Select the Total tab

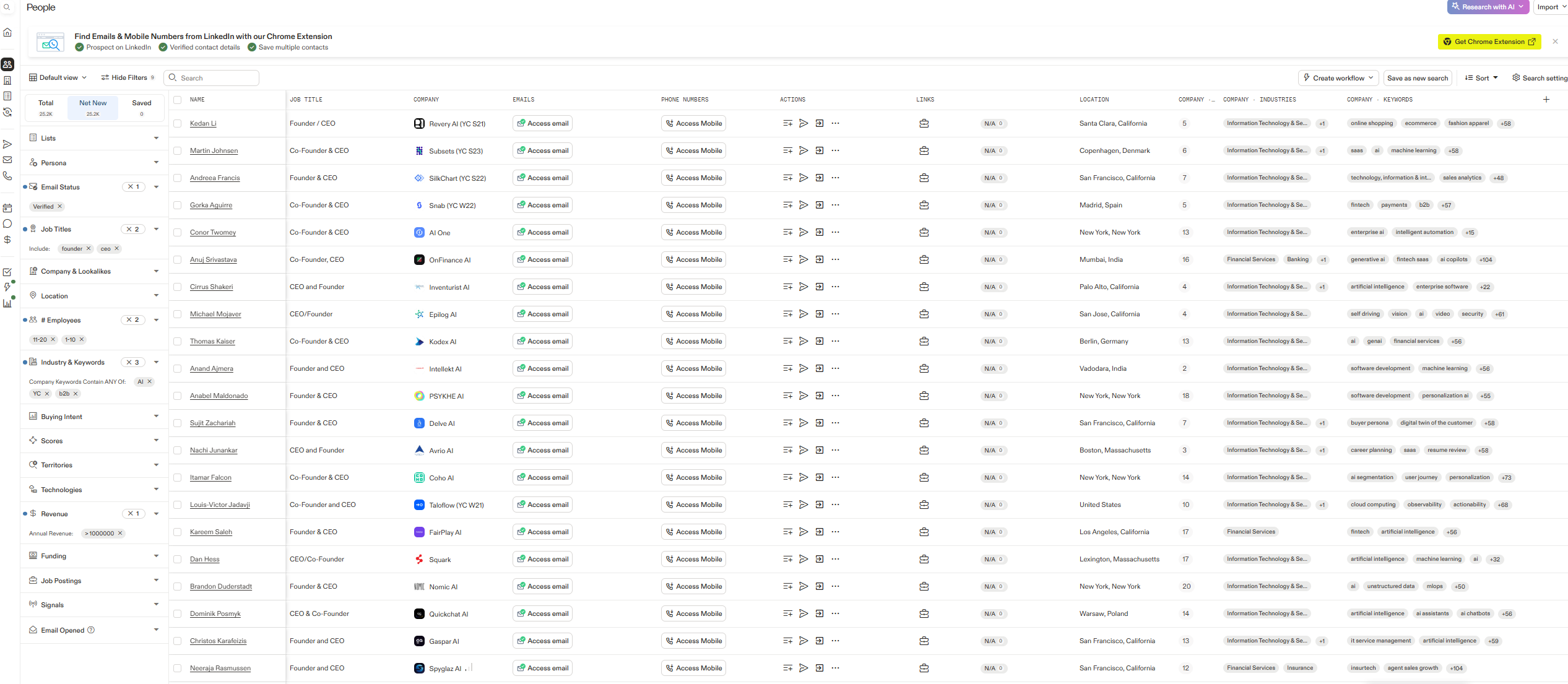pyautogui.click(x=46, y=108)
